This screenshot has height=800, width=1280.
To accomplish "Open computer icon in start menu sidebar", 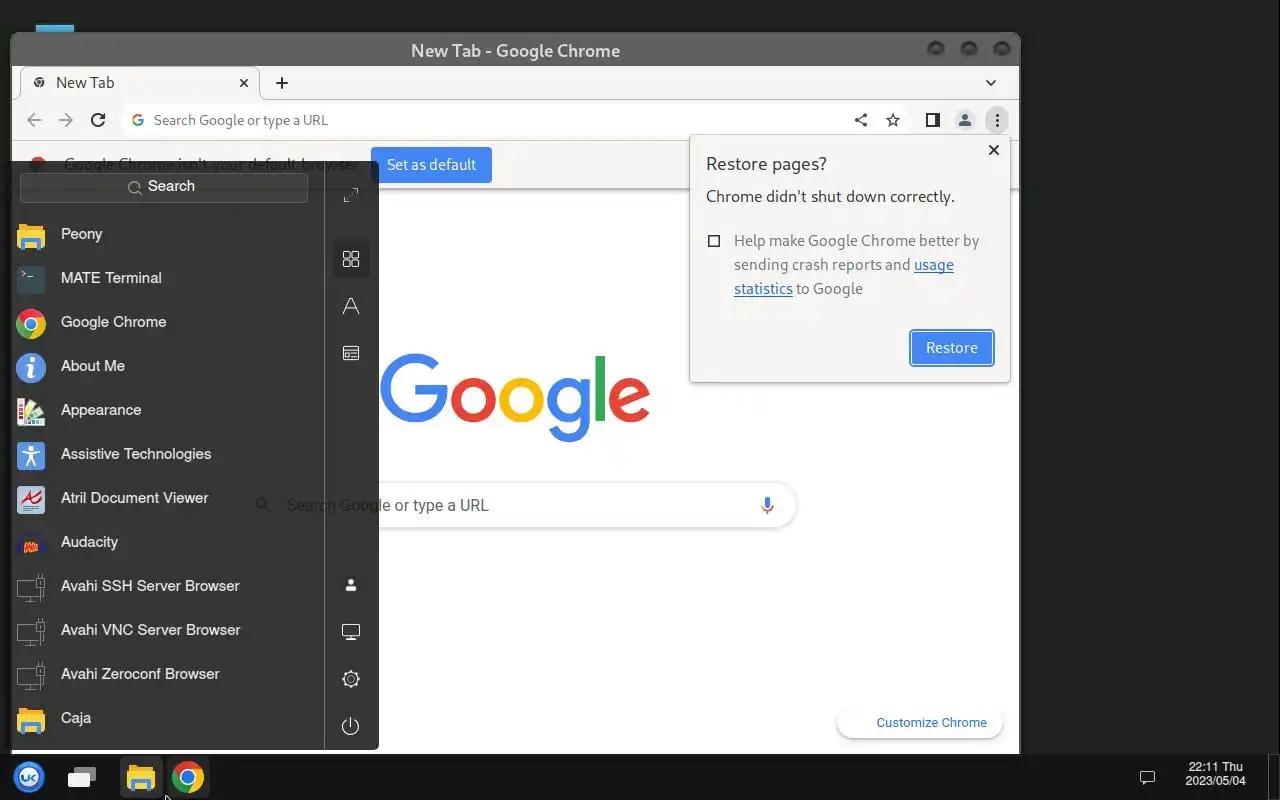I will (351, 632).
